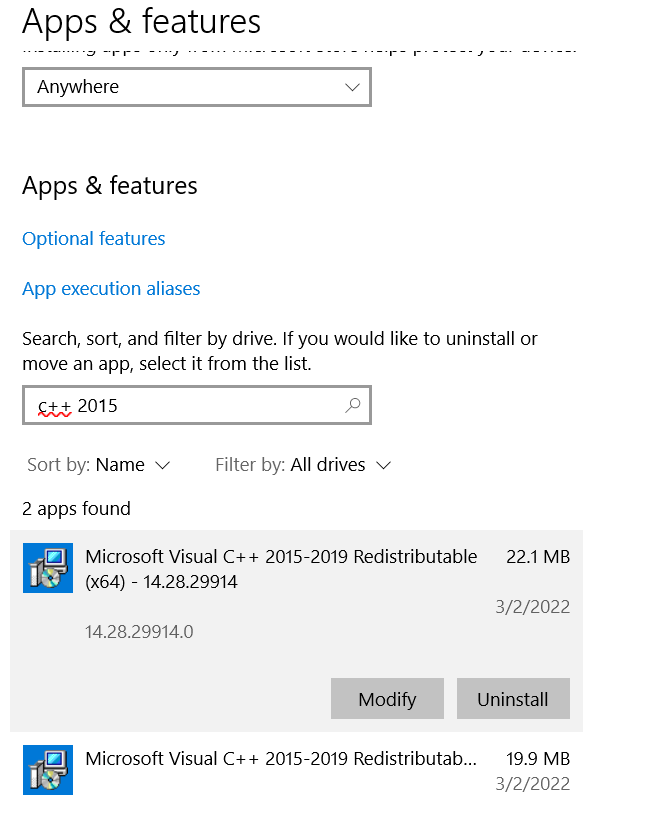Click the installer icon of the x64 Redistributable
651x821 pixels.
[x=48, y=568]
